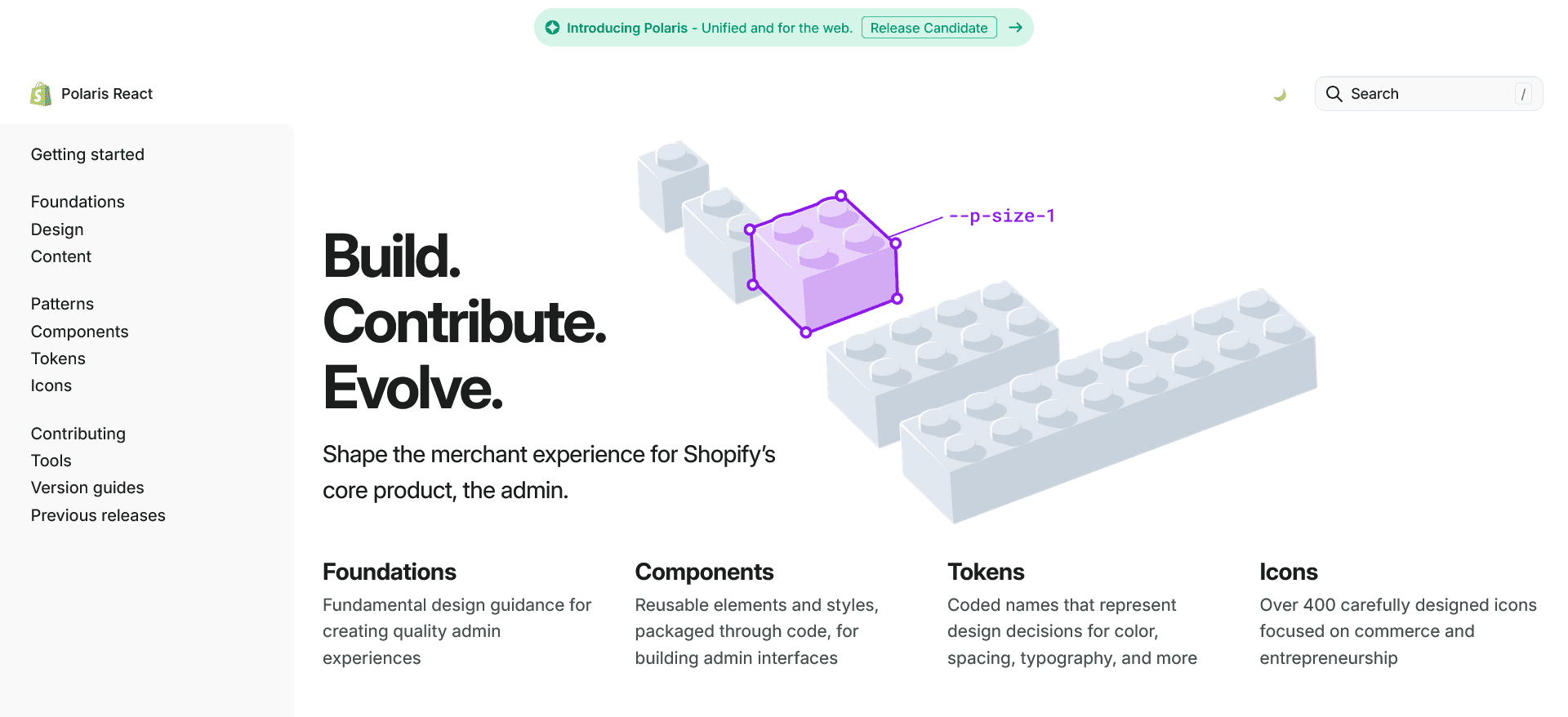This screenshot has width=1568, height=717.
Task: Click the magnifying glass search icon
Action: pos(1334,94)
